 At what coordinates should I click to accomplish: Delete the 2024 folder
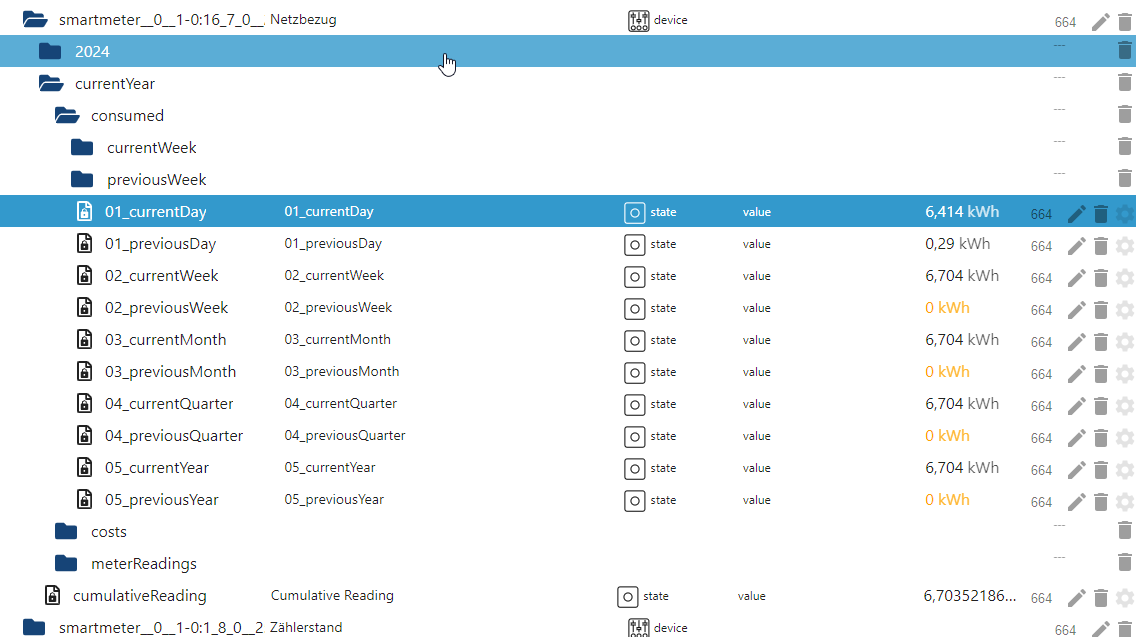click(x=1124, y=50)
